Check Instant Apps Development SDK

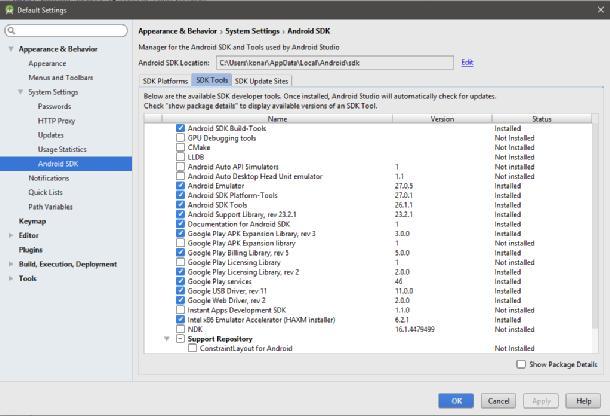[180, 310]
